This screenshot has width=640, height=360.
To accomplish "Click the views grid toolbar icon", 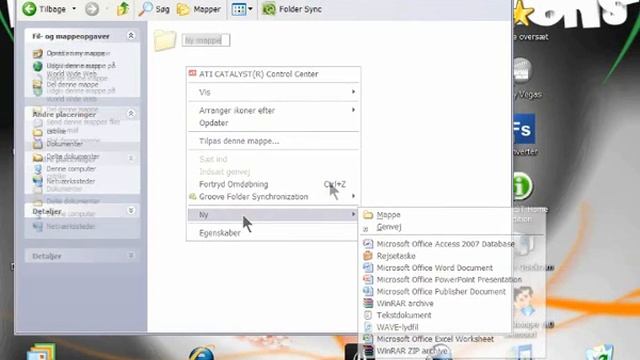I will click(x=239, y=9).
